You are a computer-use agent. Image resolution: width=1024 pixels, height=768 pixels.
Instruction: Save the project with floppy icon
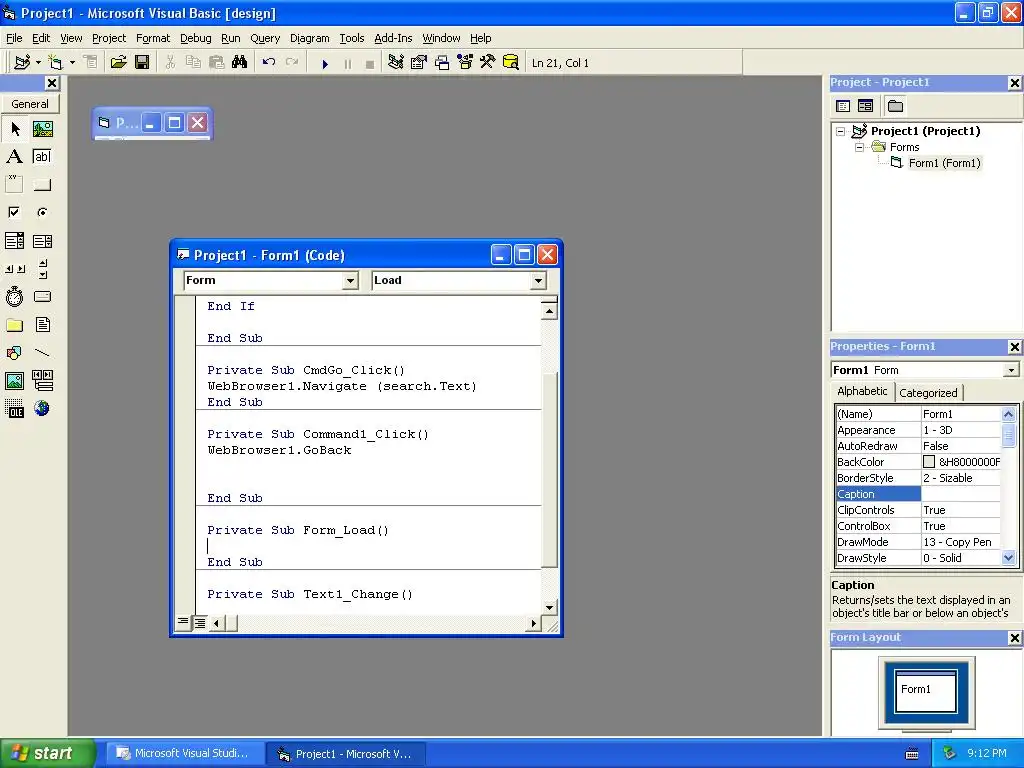pos(142,63)
